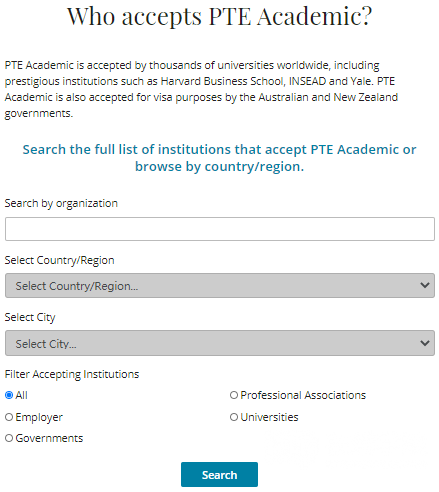439x492 pixels.
Task: Choose the Professional Associations radio button
Action: pos(234,395)
